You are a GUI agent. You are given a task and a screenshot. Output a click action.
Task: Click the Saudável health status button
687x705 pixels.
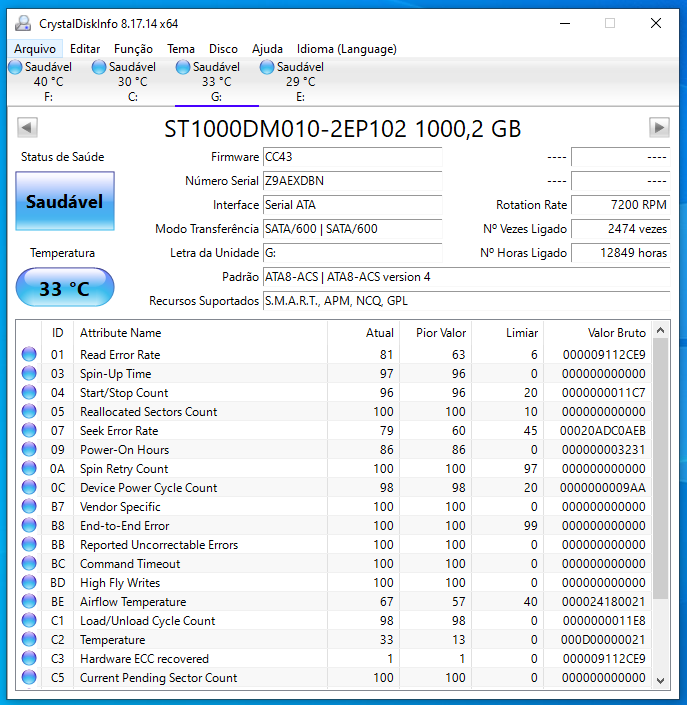(x=65, y=201)
